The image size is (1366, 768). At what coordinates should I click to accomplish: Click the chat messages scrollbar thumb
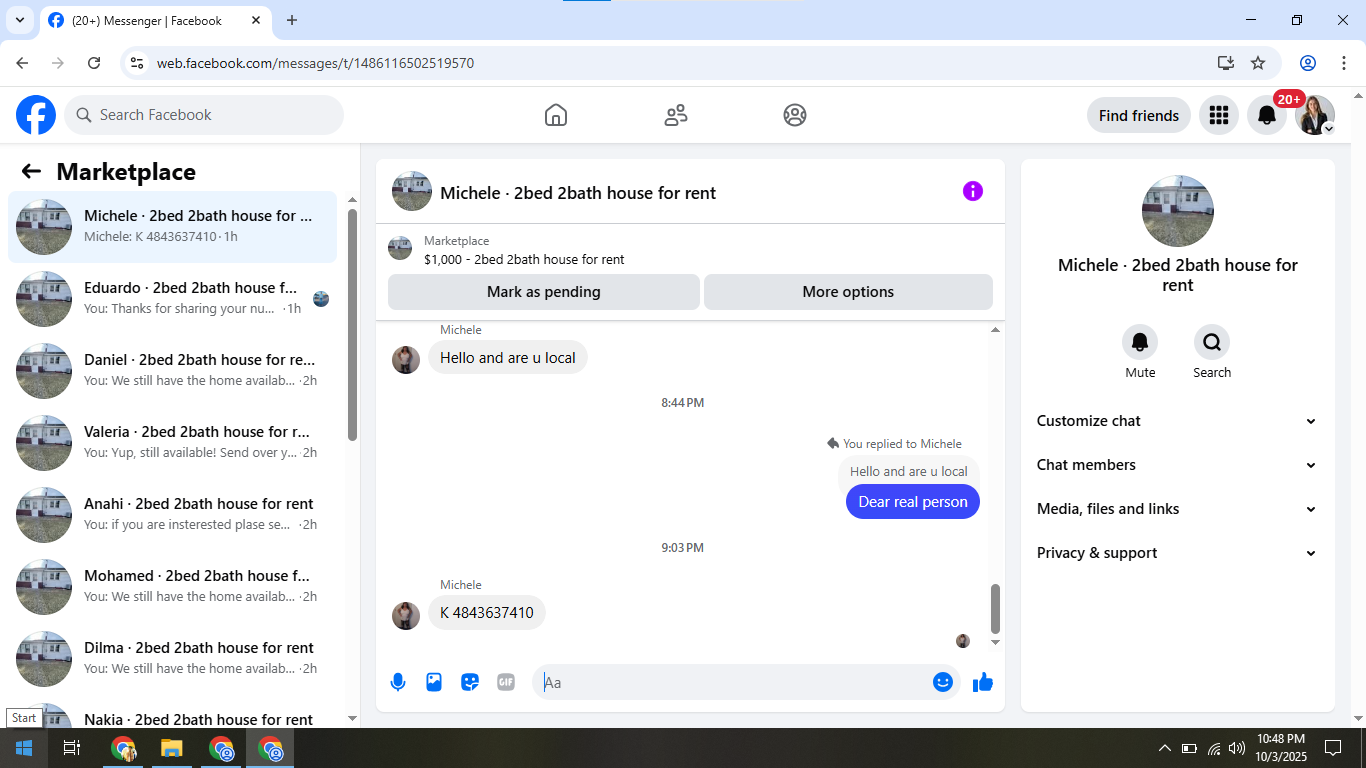click(995, 609)
